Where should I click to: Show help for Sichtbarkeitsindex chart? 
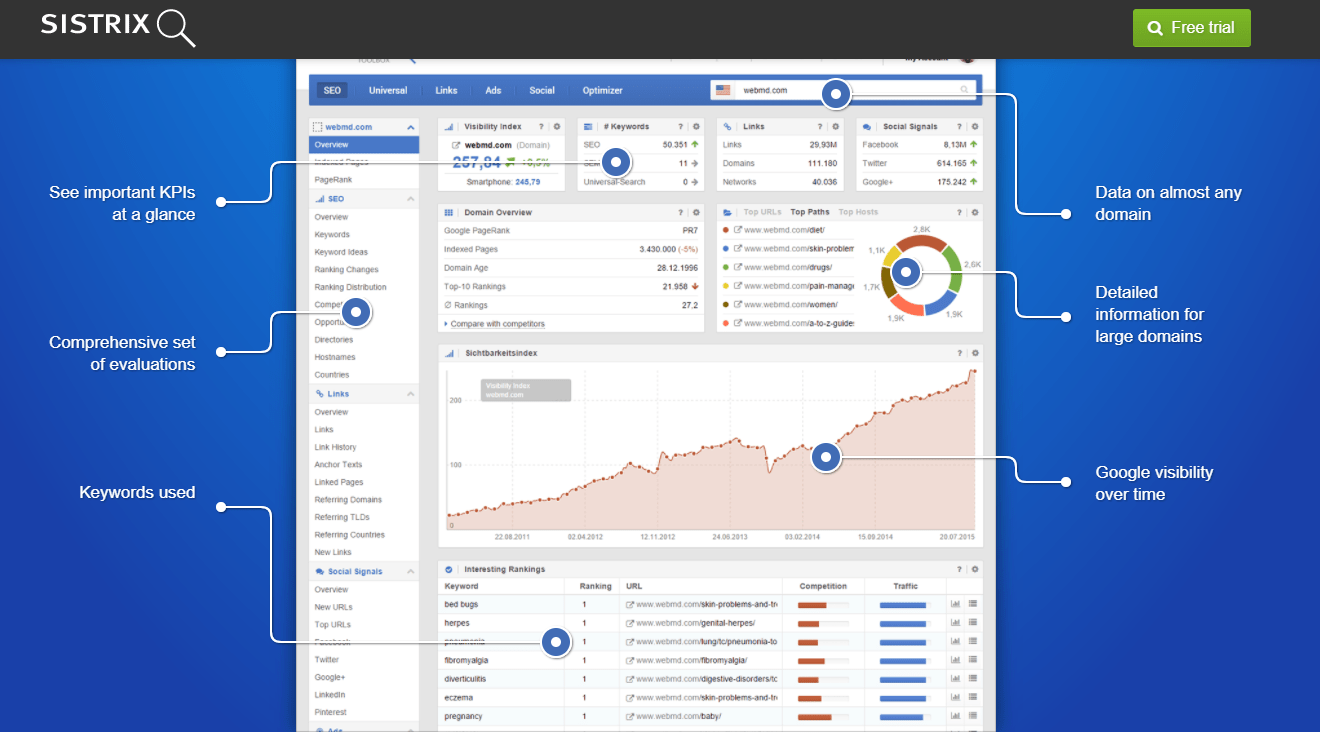(959, 353)
